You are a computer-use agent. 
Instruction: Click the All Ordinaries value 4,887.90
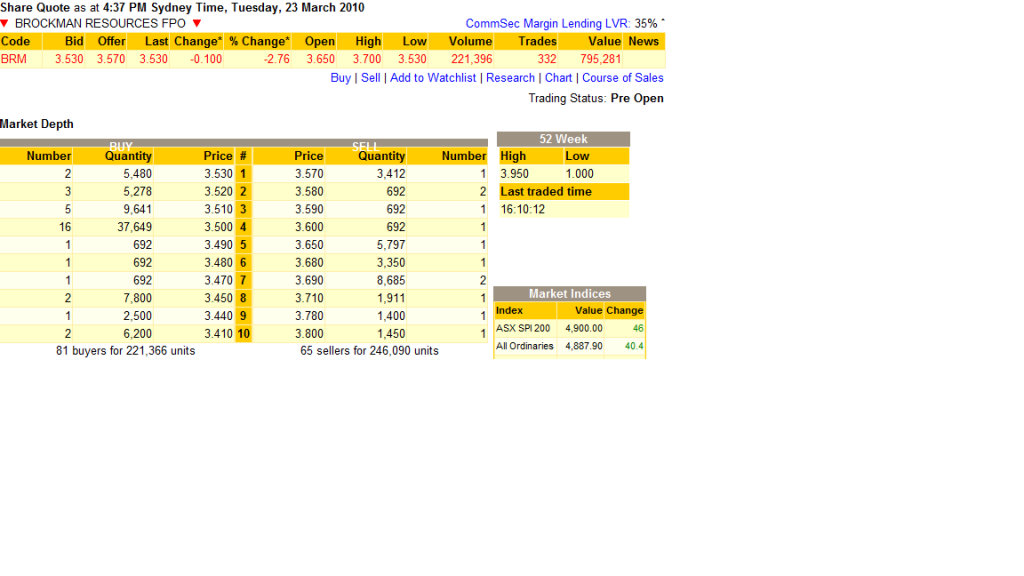(584, 346)
